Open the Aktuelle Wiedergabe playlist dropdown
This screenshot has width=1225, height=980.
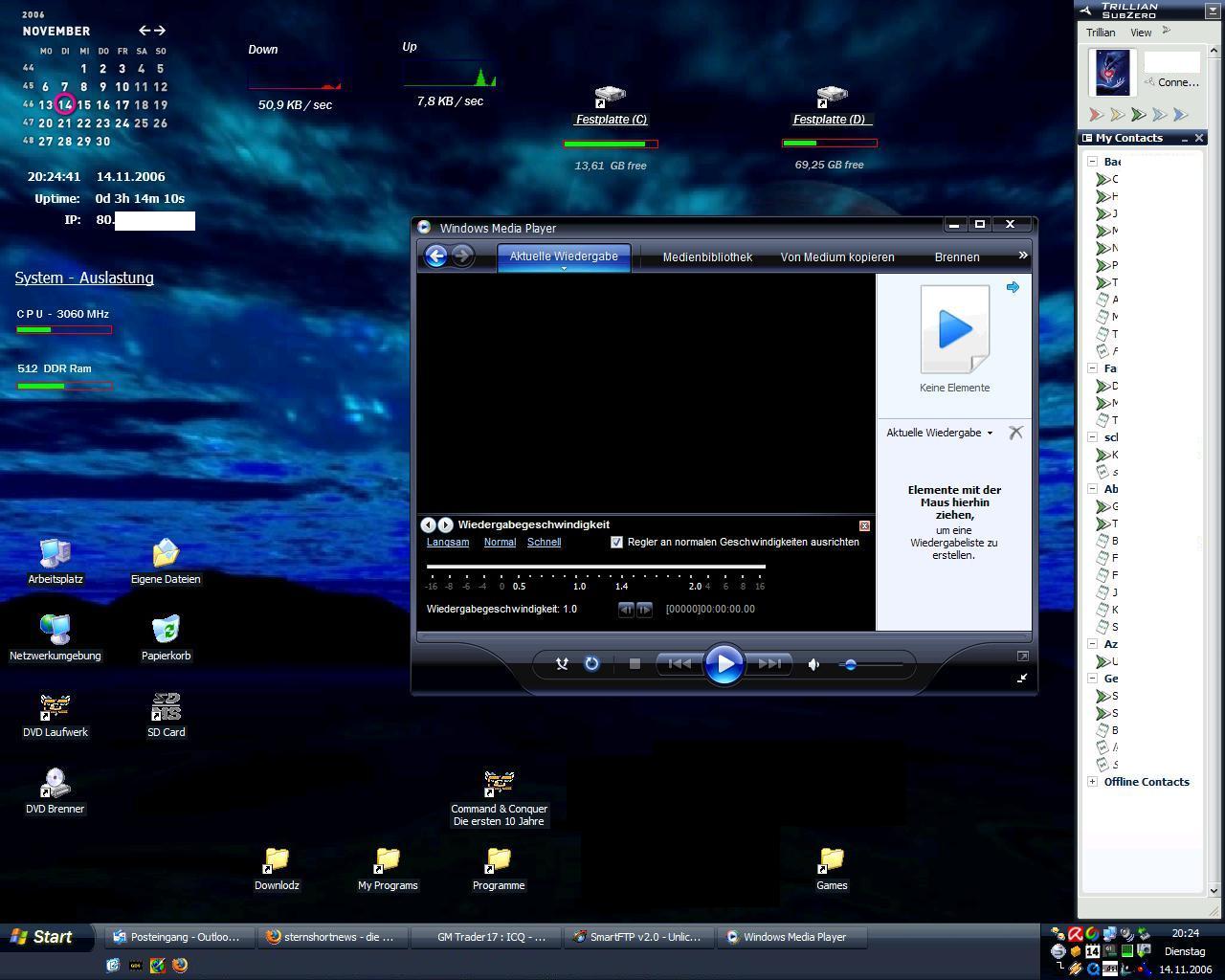click(939, 433)
